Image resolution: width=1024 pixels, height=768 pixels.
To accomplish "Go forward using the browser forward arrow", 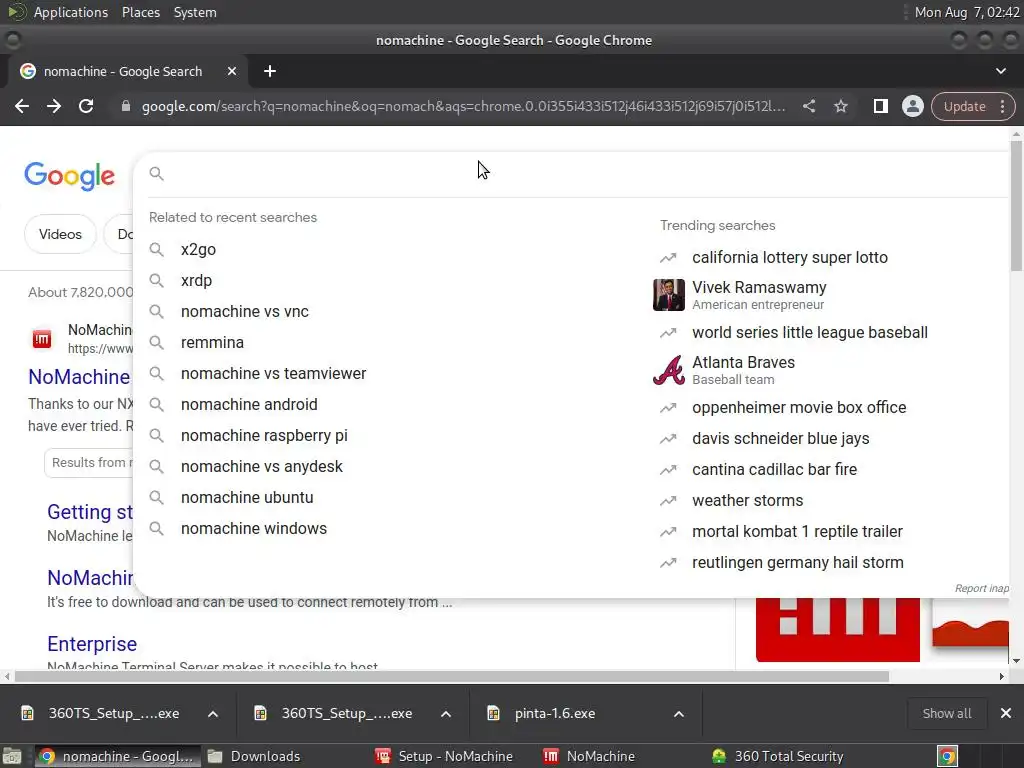I will (54, 106).
